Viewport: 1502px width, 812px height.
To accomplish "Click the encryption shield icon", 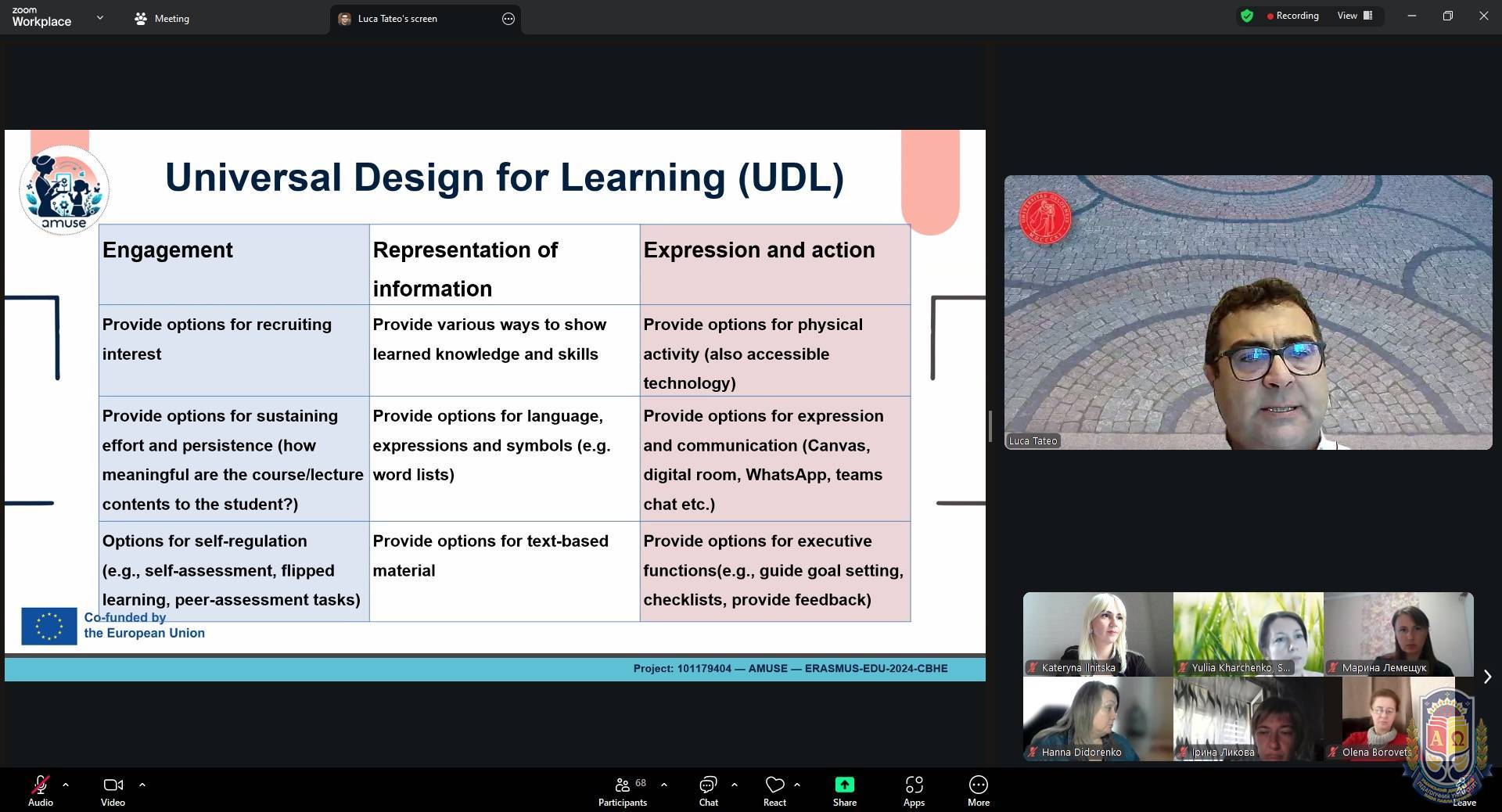I will [x=1247, y=16].
